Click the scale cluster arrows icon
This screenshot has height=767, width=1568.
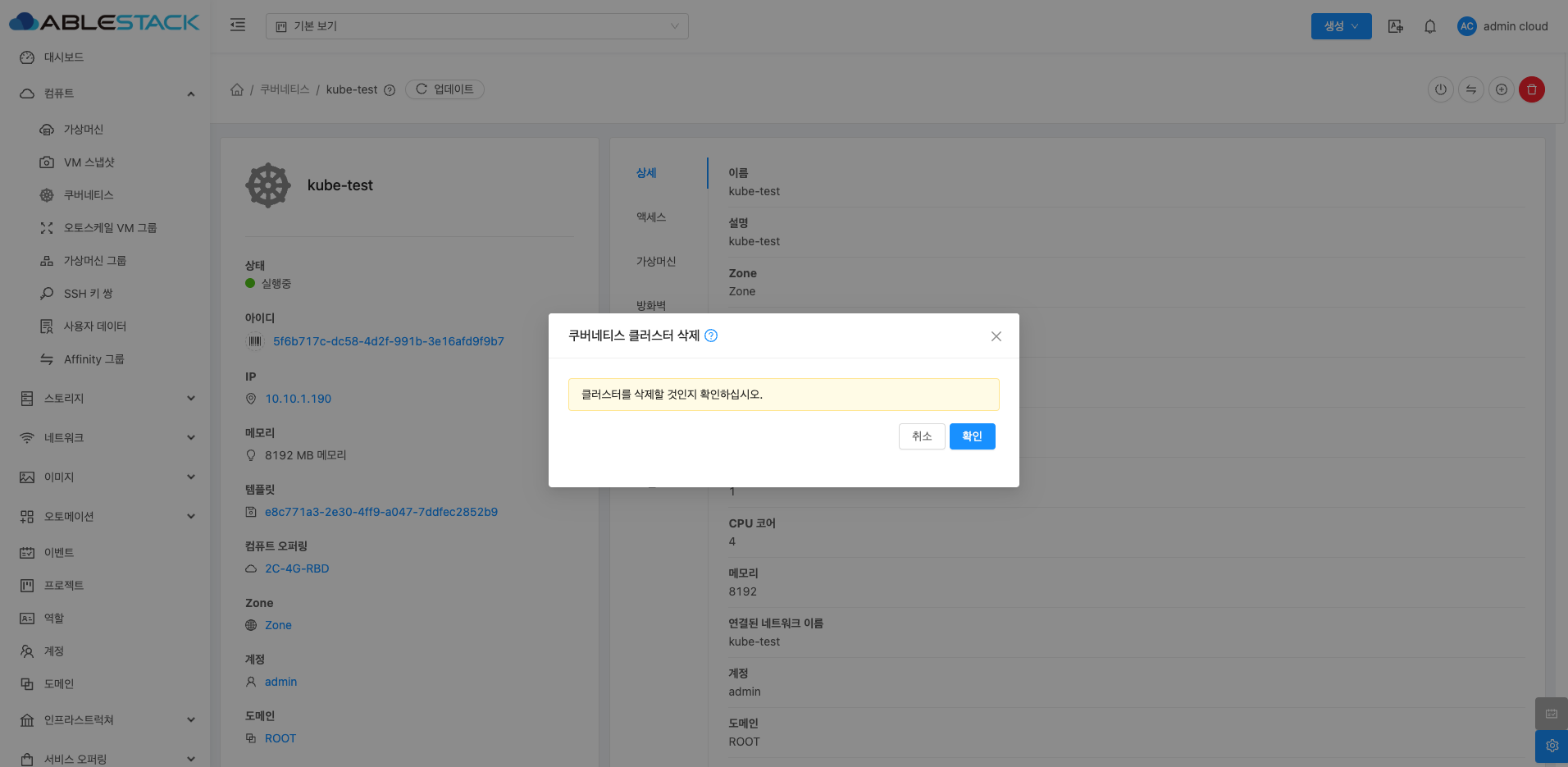(x=1470, y=89)
